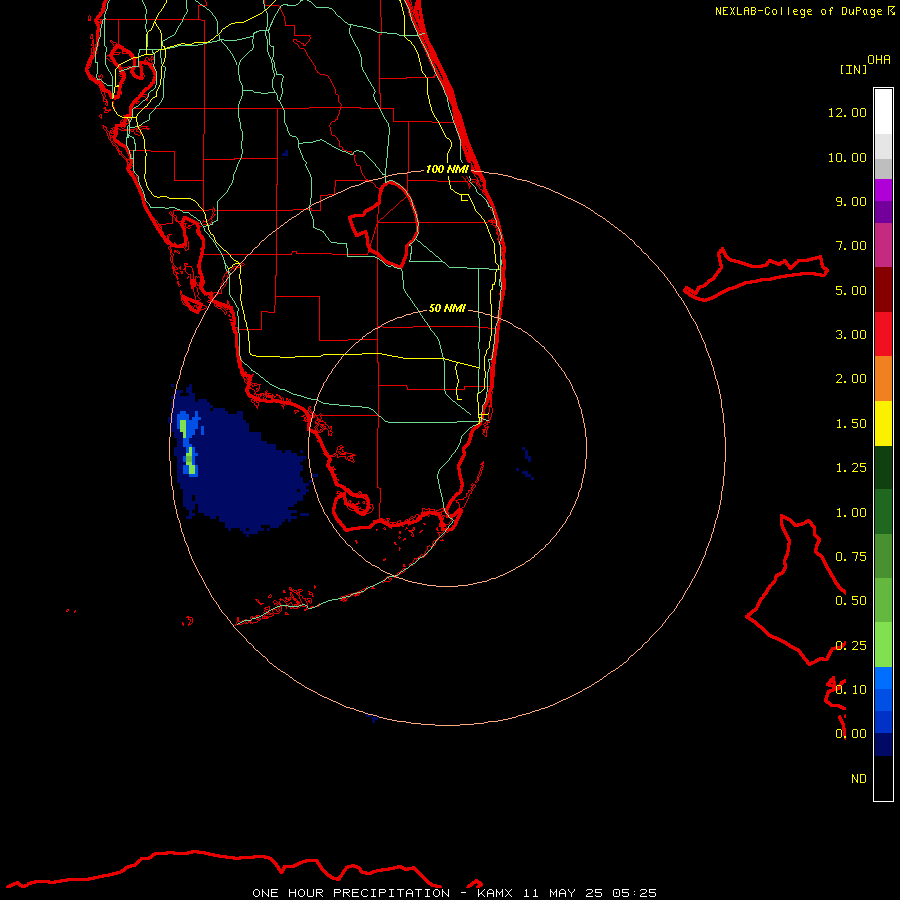Click the '1.25' legend value
The height and width of the screenshot is (900, 900).
pyautogui.click(x=851, y=468)
